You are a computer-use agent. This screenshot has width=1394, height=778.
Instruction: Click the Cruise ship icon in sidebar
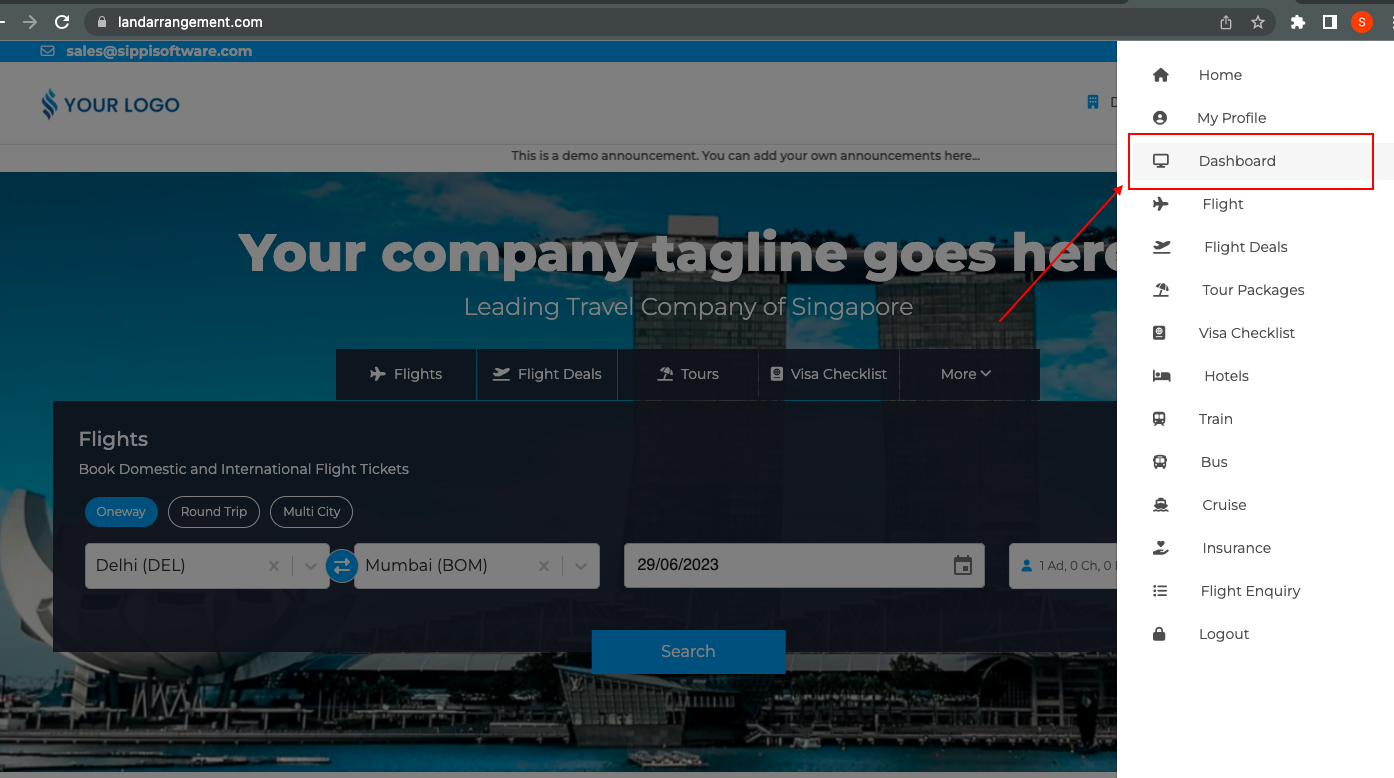tap(1160, 505)
